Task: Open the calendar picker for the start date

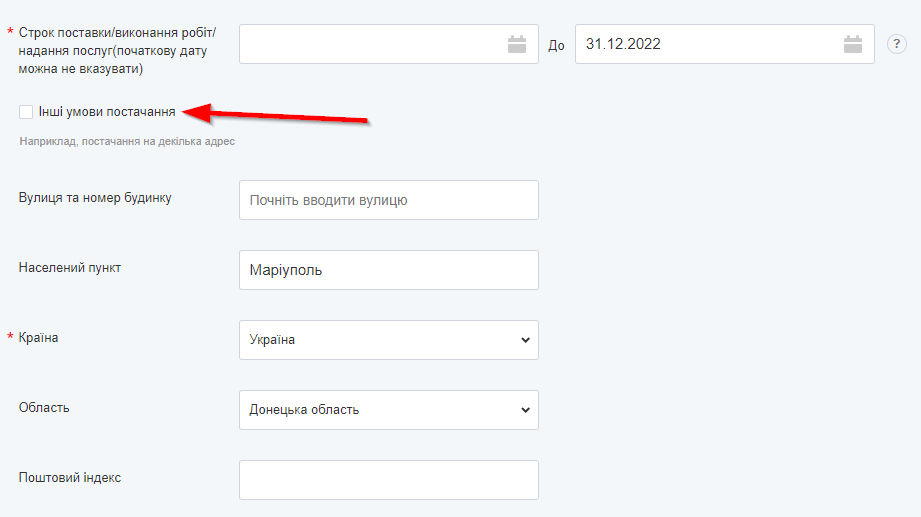Action: [x=516, y=44]
